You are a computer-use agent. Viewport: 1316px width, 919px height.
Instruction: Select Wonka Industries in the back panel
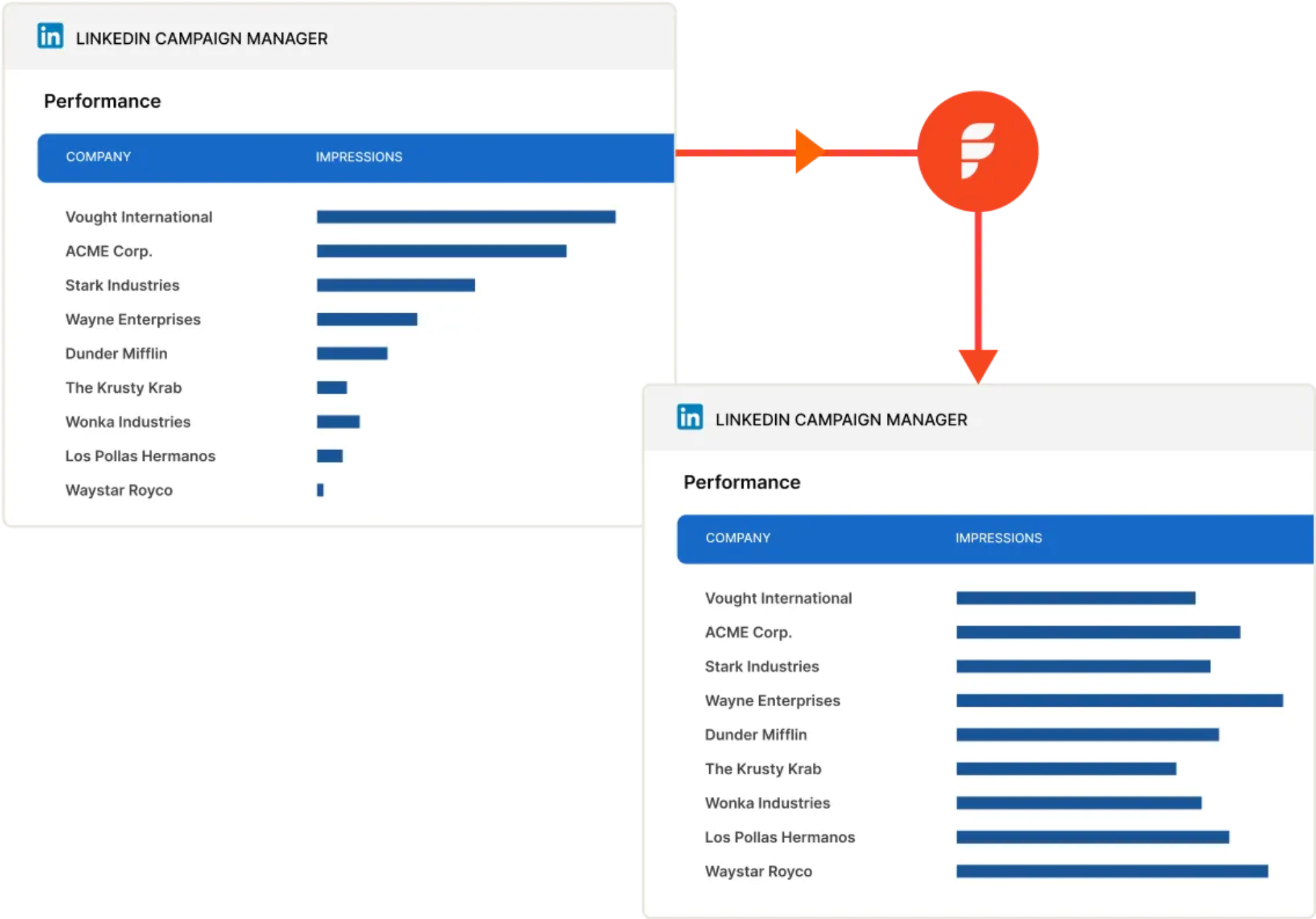tap(128, 422)
